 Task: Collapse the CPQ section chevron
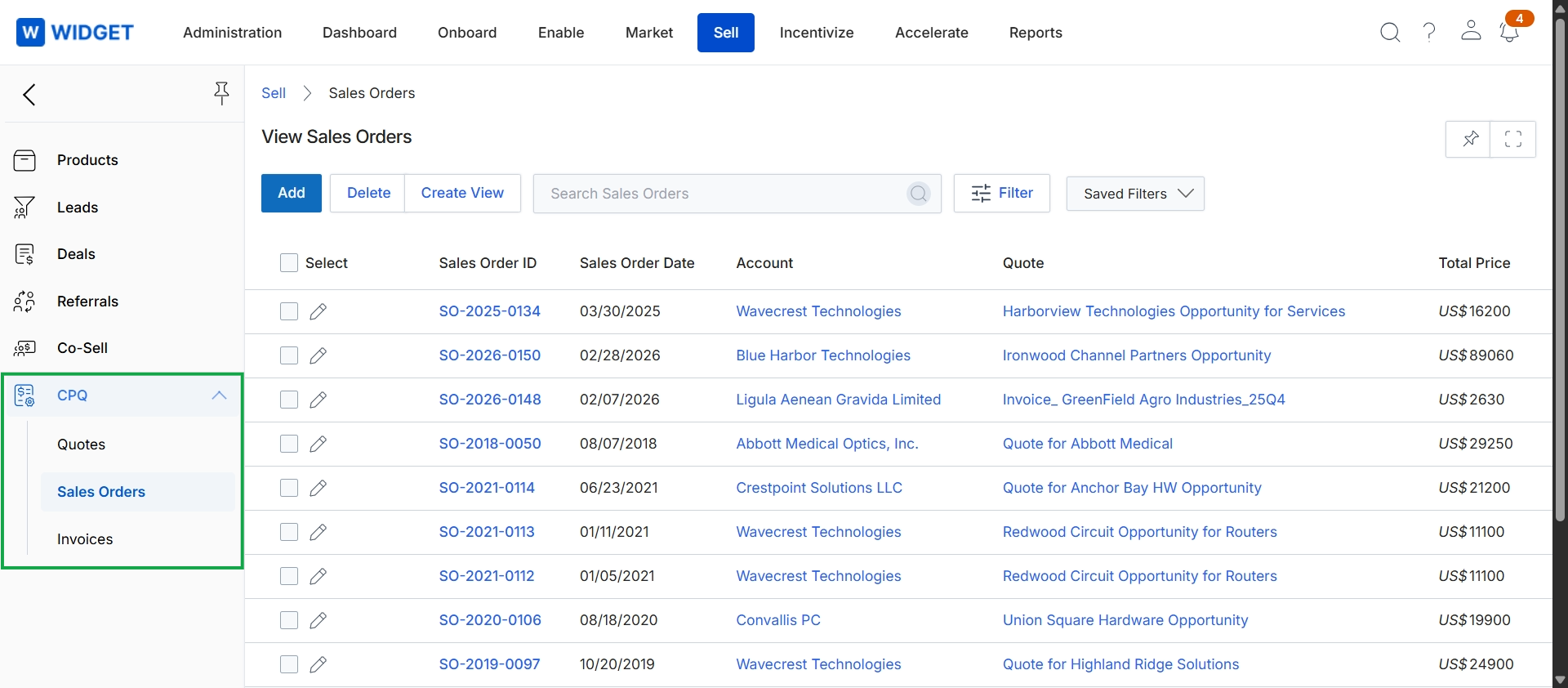[x=219, y=395]
